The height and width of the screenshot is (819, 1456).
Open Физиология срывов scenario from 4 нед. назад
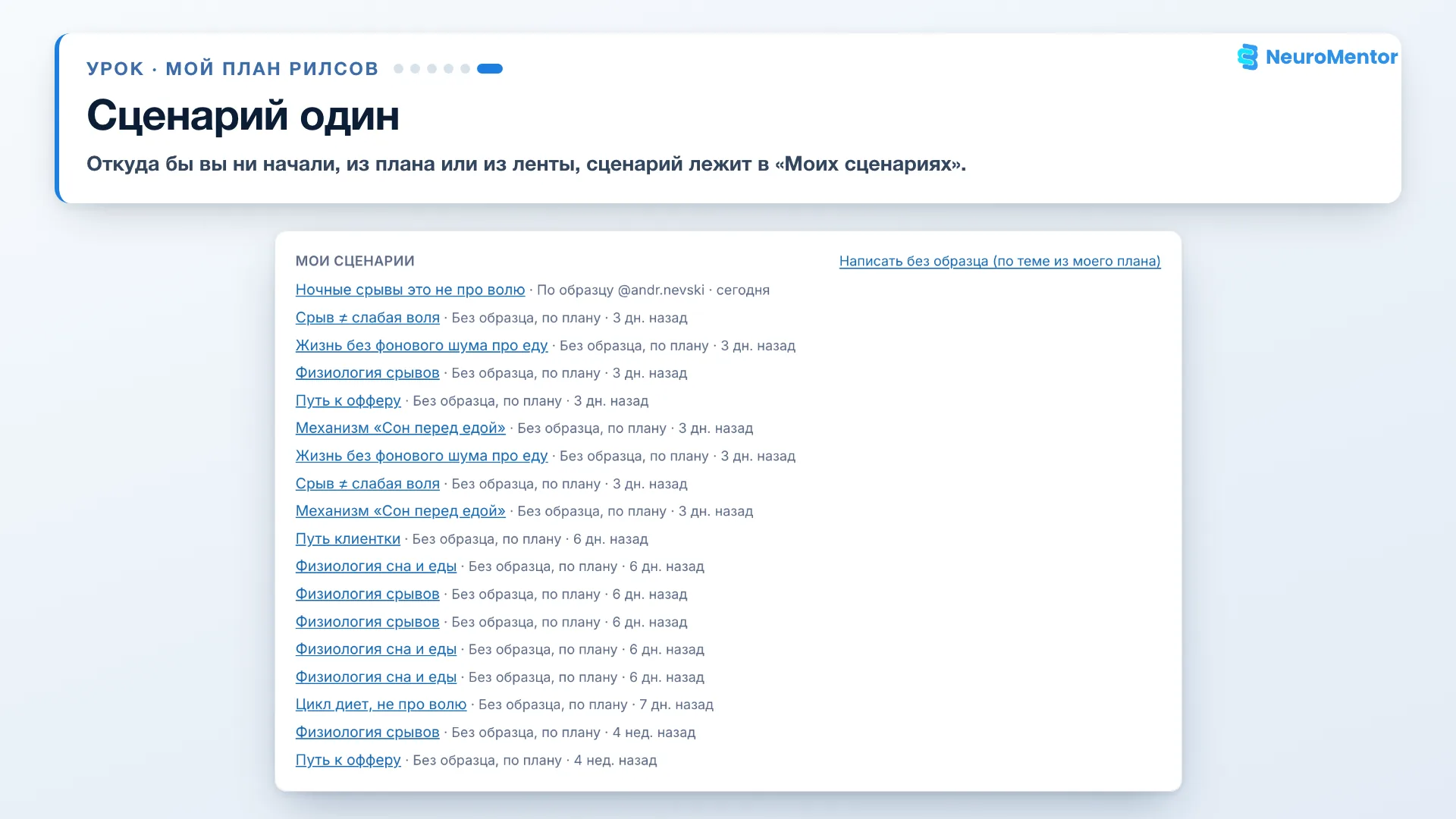(367, 733)
